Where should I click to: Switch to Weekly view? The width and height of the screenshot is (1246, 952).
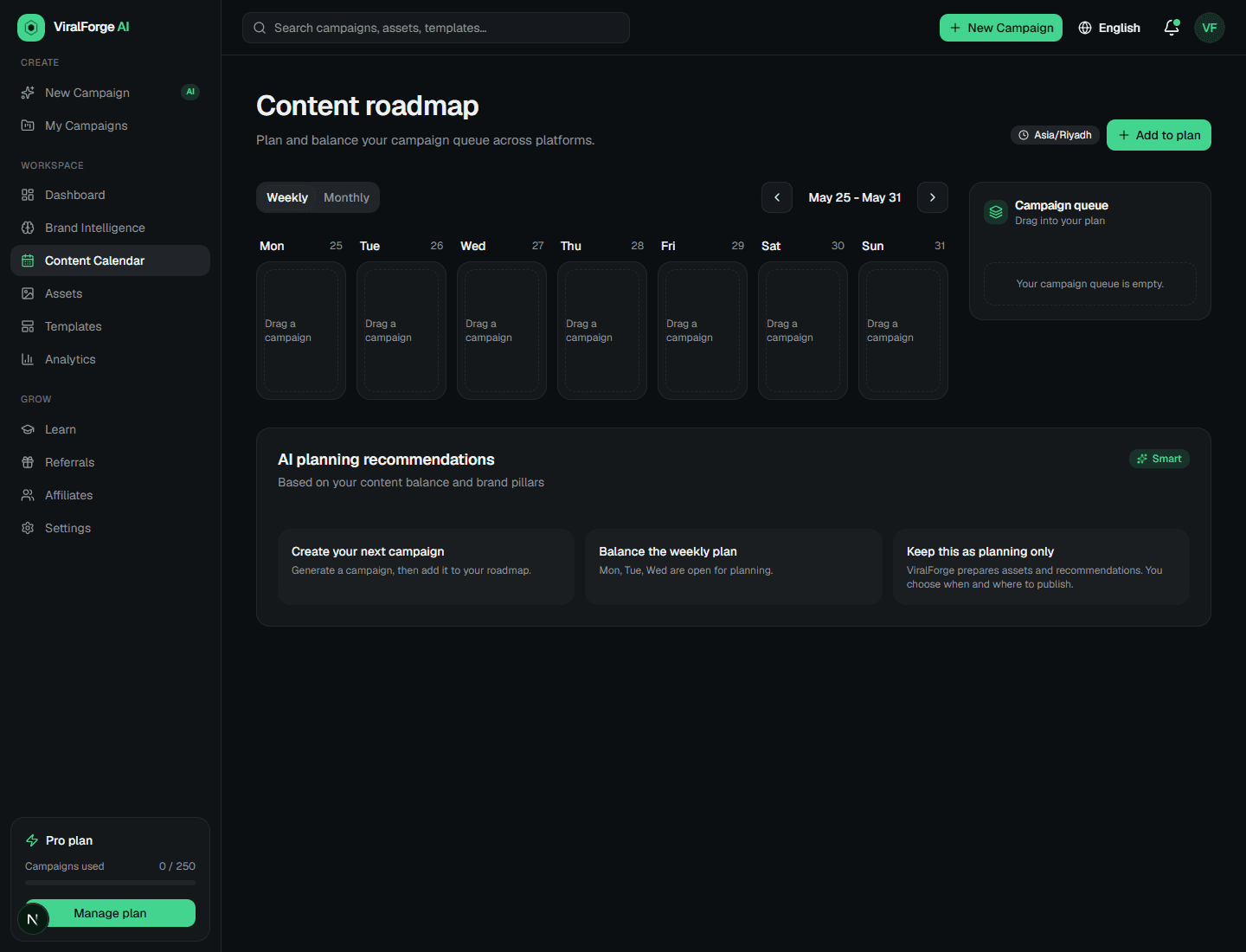point(287,197)
